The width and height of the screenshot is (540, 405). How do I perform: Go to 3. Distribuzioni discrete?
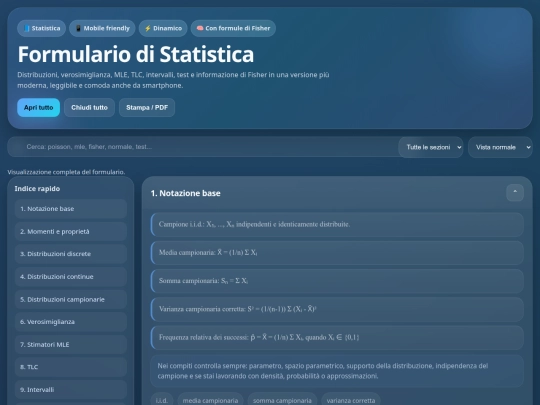pyautogui.click(x=71, y=254)
